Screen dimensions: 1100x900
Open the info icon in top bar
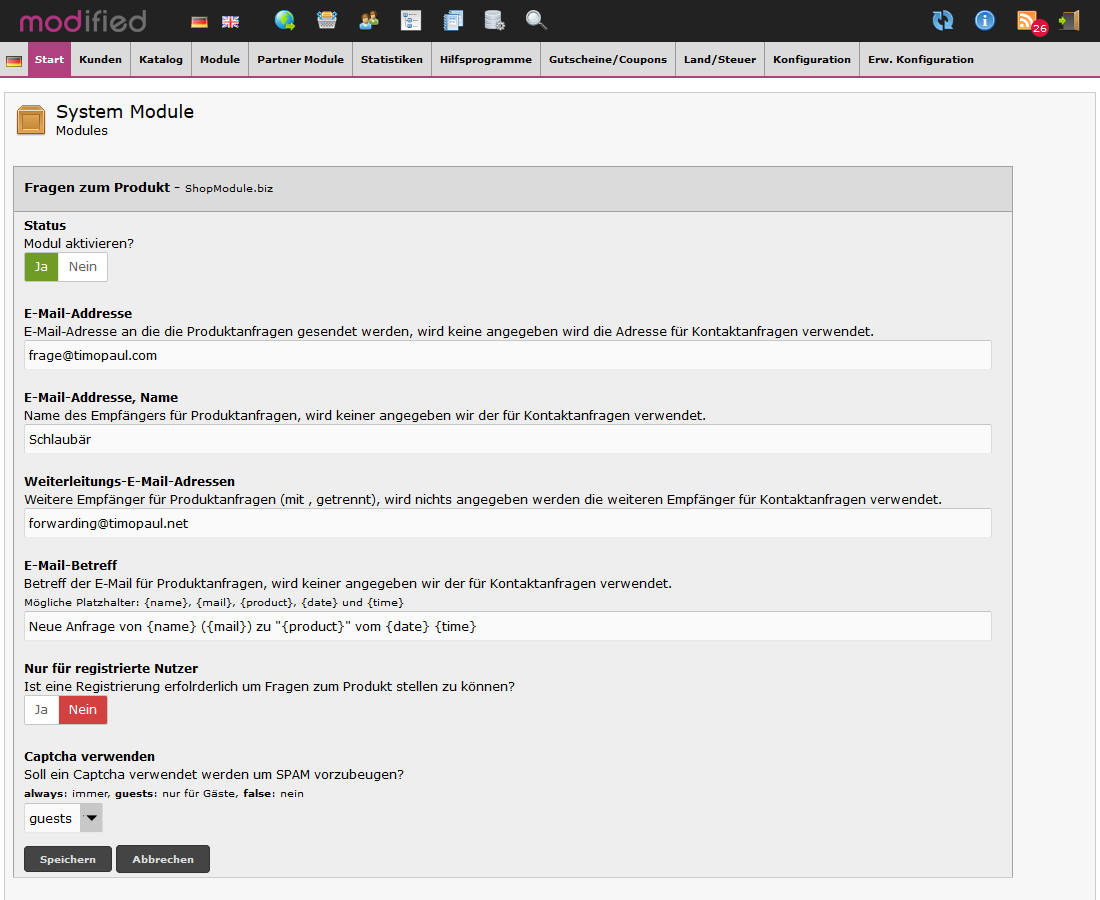tap(984, 20)
